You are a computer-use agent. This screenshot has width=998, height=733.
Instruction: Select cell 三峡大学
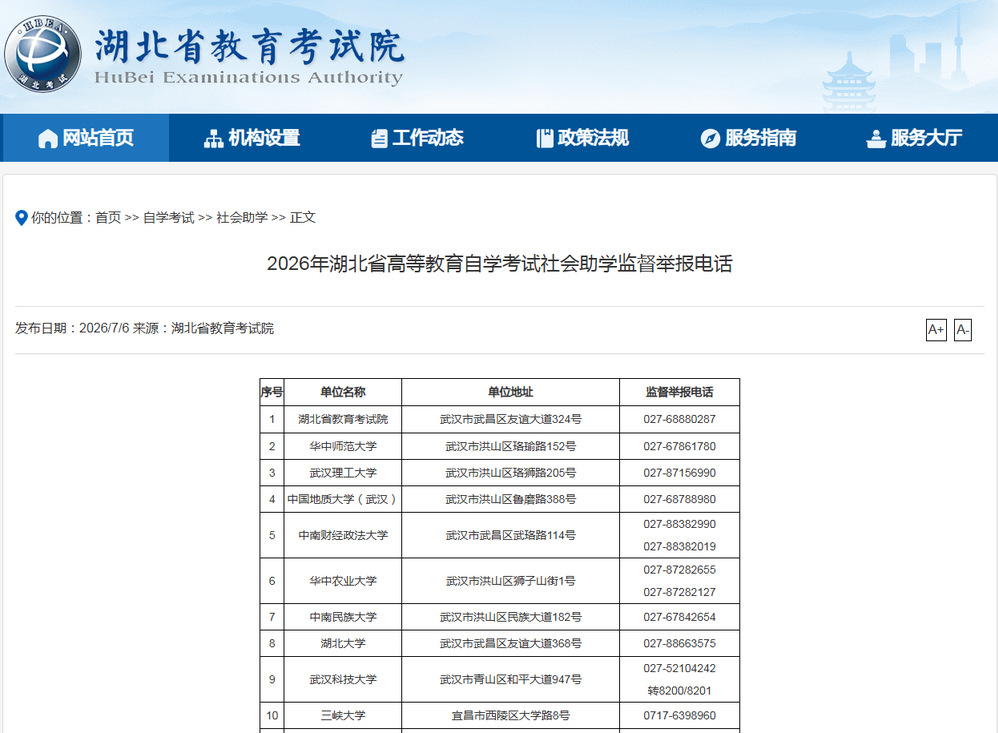tap(343, 716)
